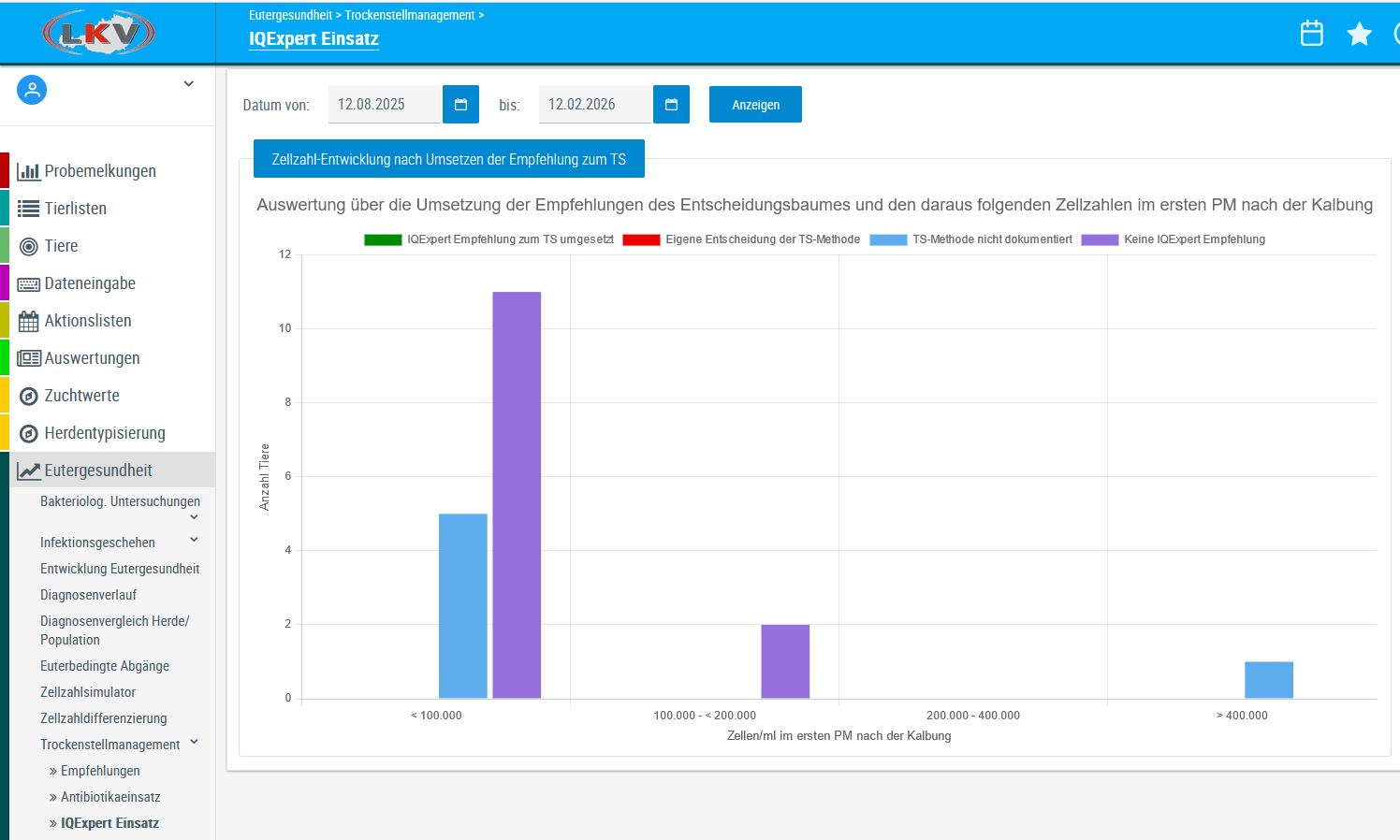
Task: Click the LKV logo in header
Action: [98, 34]
